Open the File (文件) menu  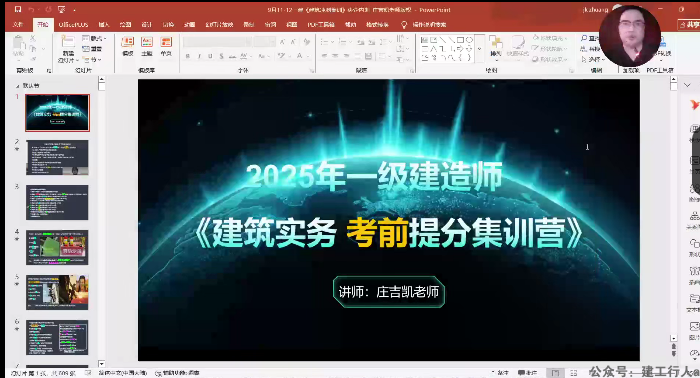coord(18,25)
